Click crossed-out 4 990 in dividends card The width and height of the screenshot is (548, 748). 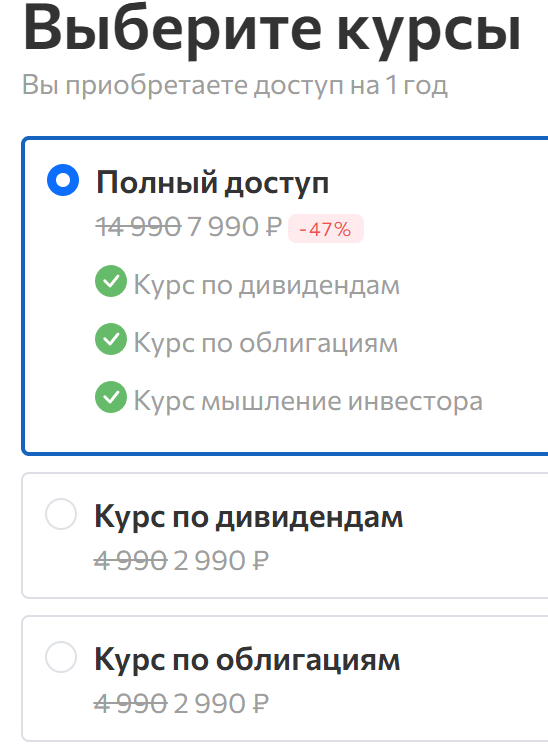point(131,561)
